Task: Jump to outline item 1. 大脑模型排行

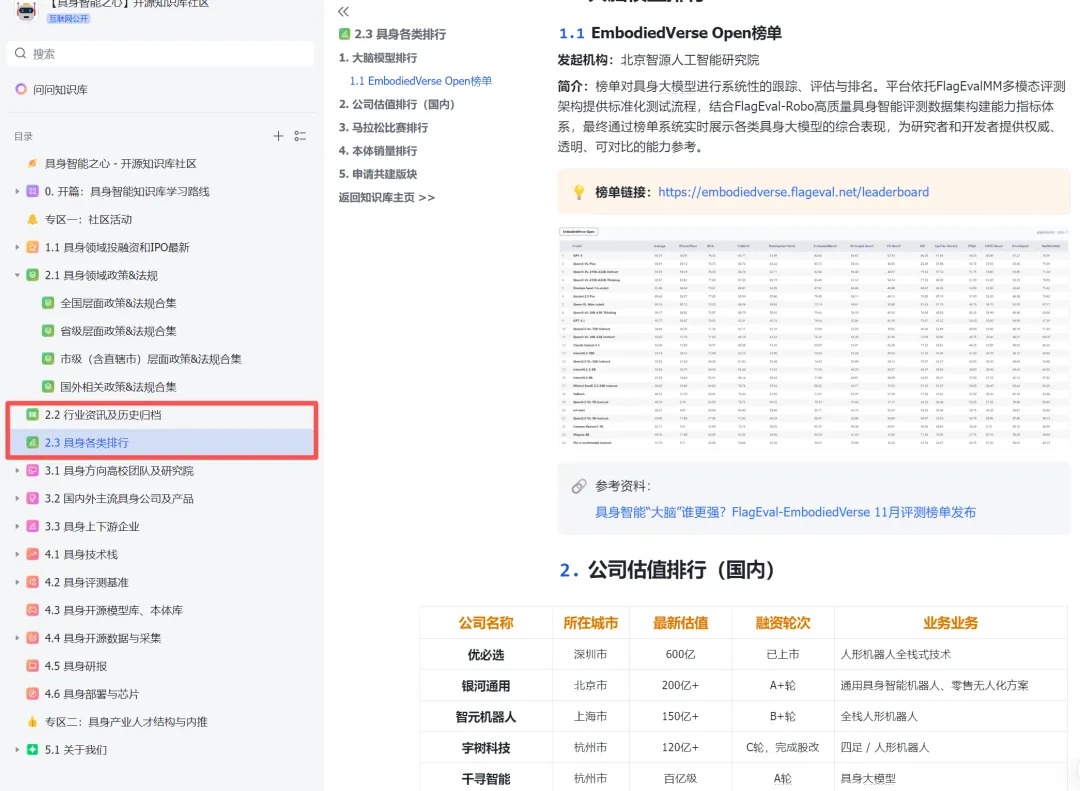Action: (377, 58)
